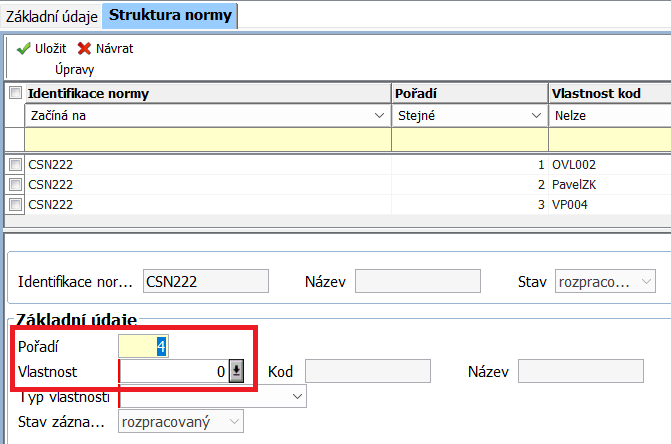Screen dimensions: 671x444
Task: Click the green checkmark Uložit icon
Action: [x=22, y=48]
